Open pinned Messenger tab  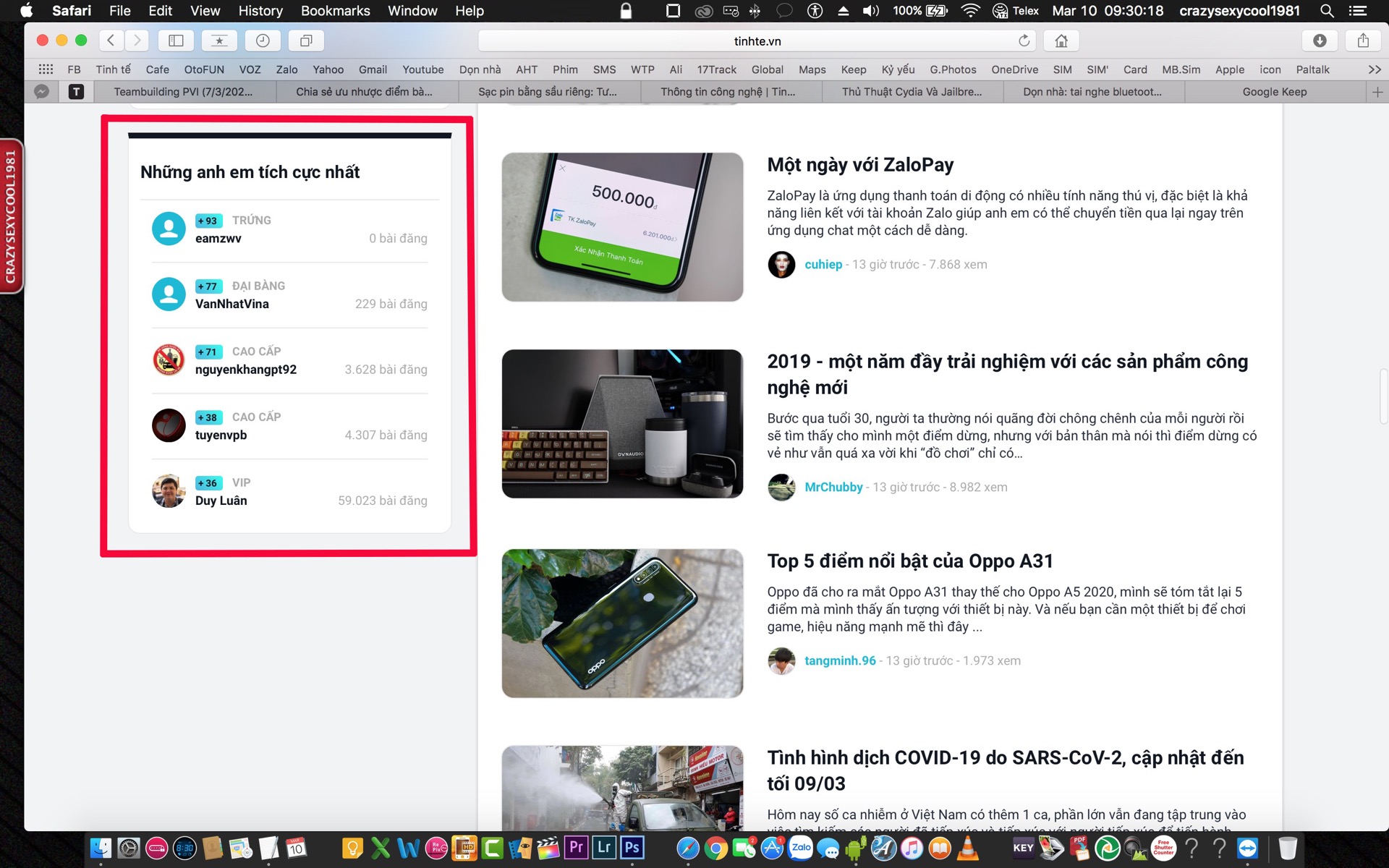[42, 92]
